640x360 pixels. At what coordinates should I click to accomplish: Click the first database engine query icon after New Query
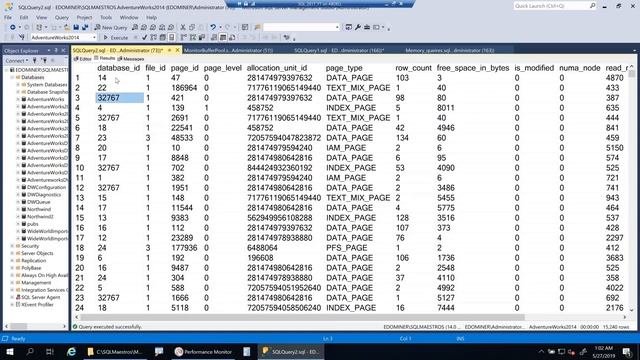pyautogui.click(x=135, y=27)
